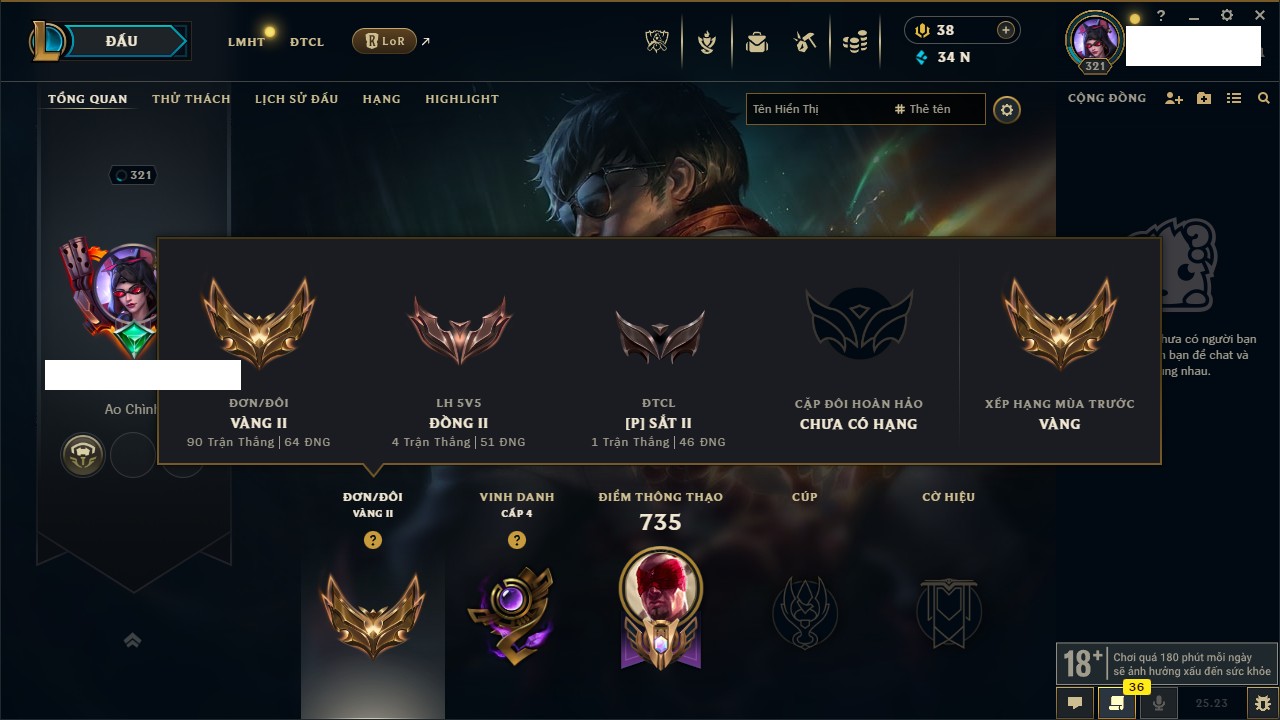The width and height of the screenshot is (1280, 720).
Task: Open the Collection backpack icon
Action: coord(757,42)
